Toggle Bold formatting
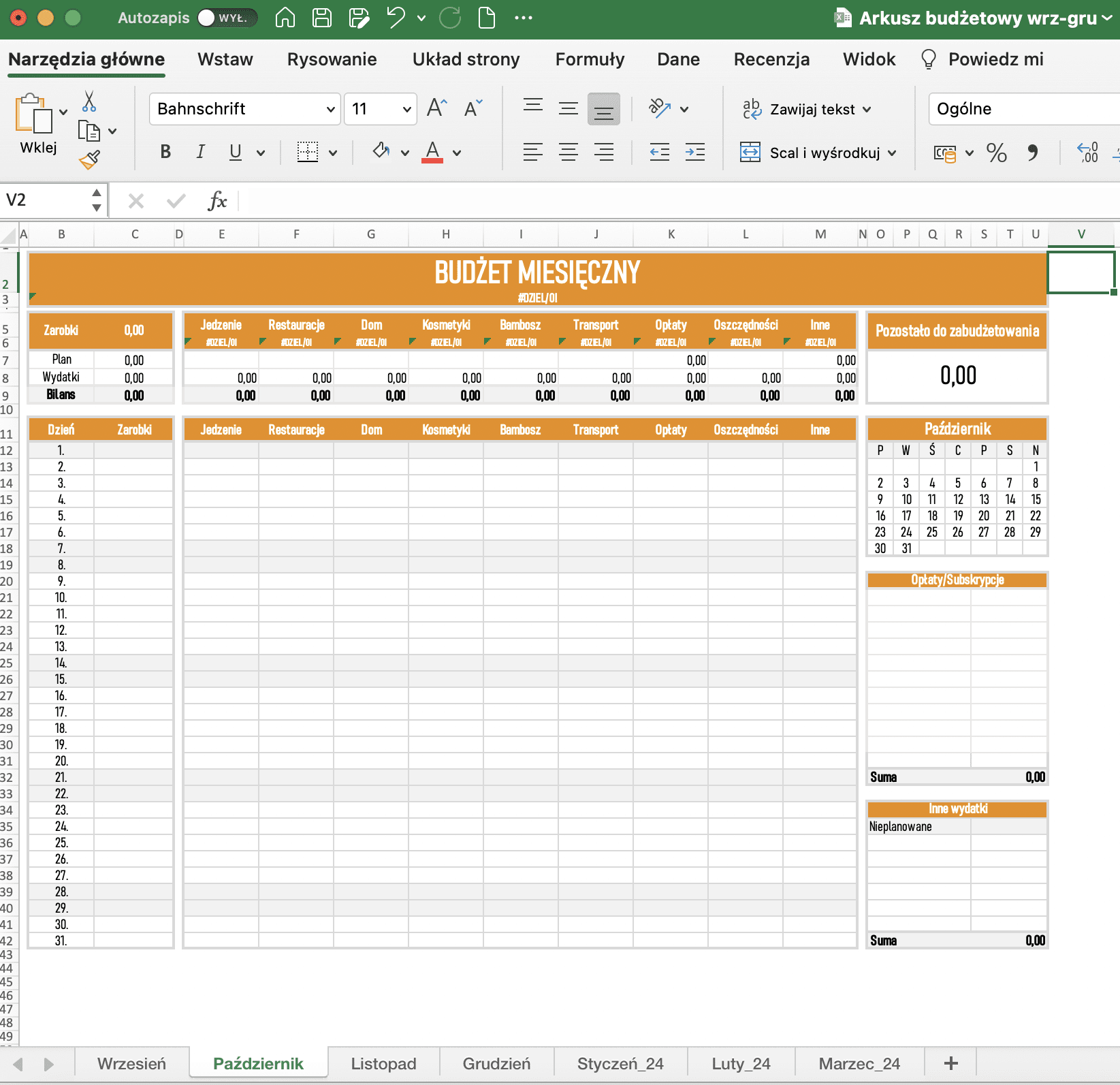 coord(165,152)
